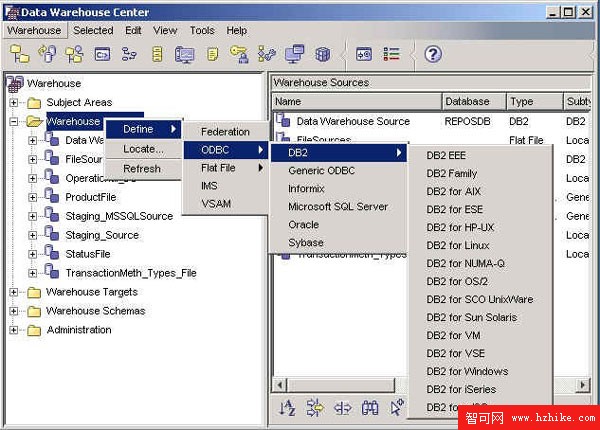Image resolution: width=600 pixels, height=430 pixels.
Task: Expand the Warehouse Schemas tree node
Action: coord(13,311)
